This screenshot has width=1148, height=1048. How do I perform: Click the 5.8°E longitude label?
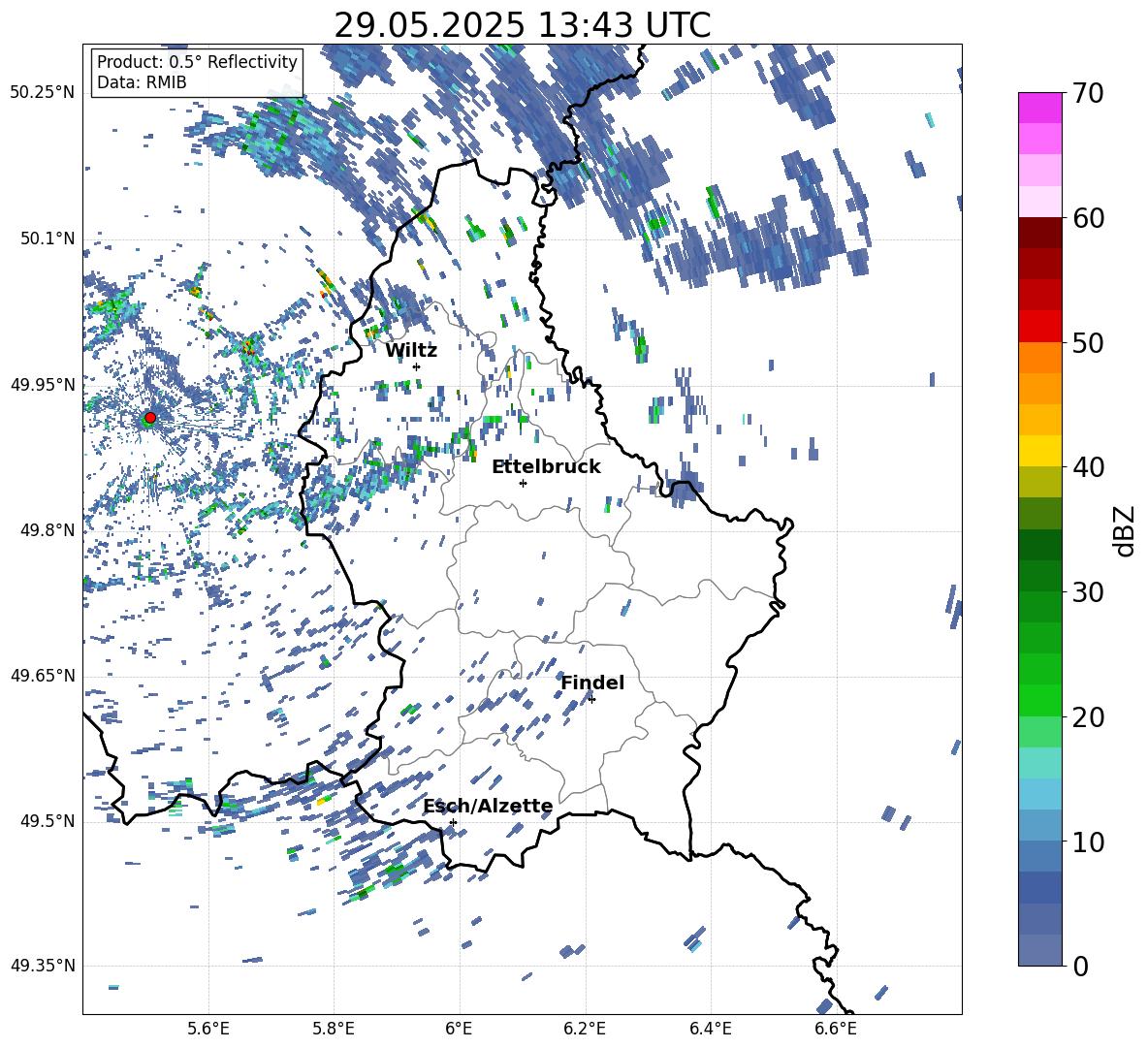pos(334,1029)
